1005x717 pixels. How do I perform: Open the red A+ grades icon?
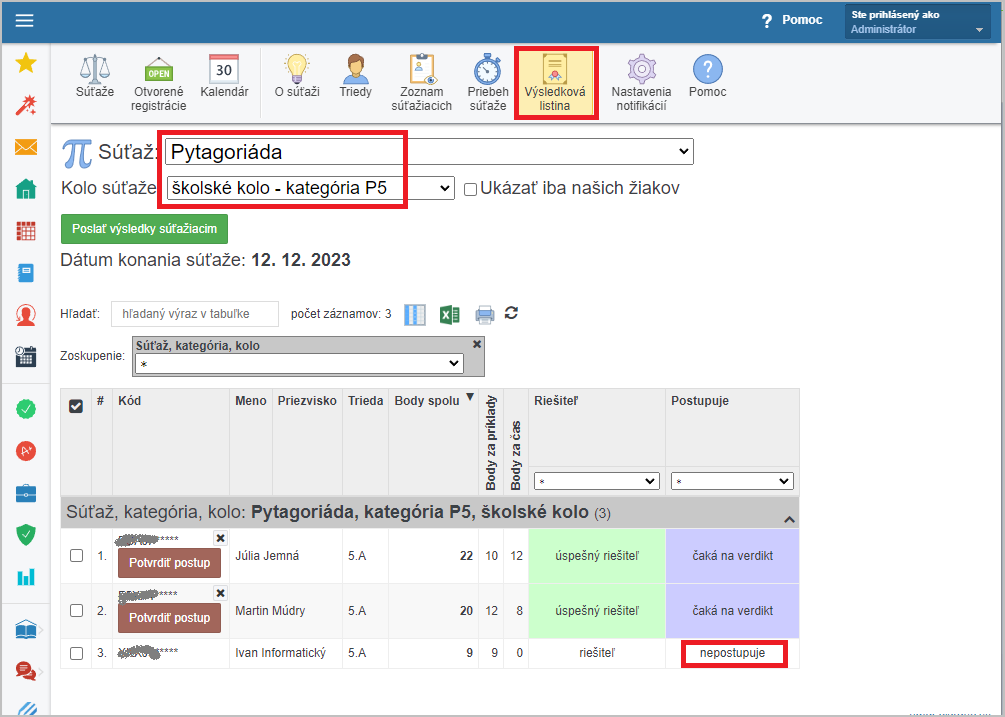pyautogui.click(x=26, y=451)
